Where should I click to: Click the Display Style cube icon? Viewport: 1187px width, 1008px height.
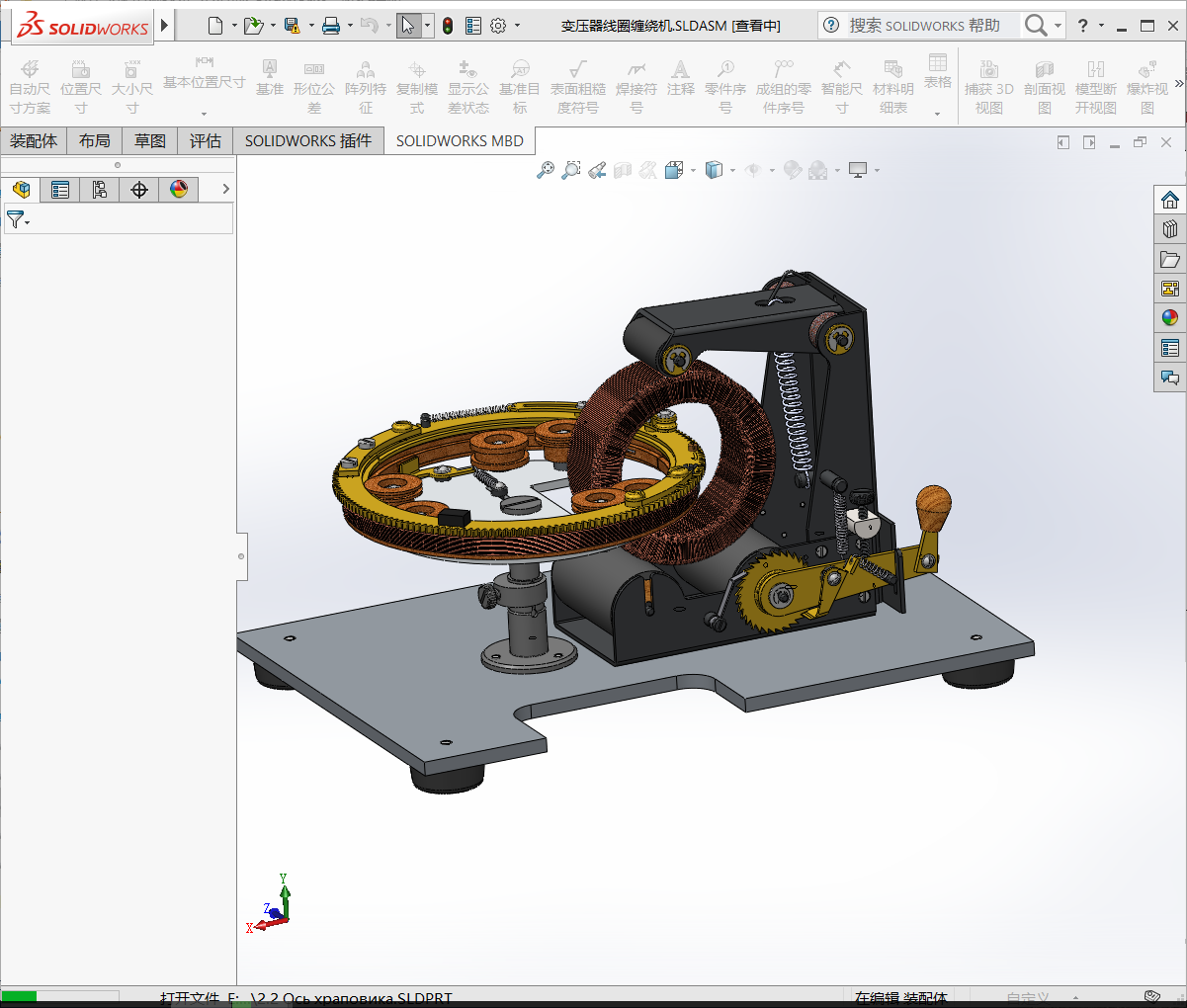pos(714,170)
